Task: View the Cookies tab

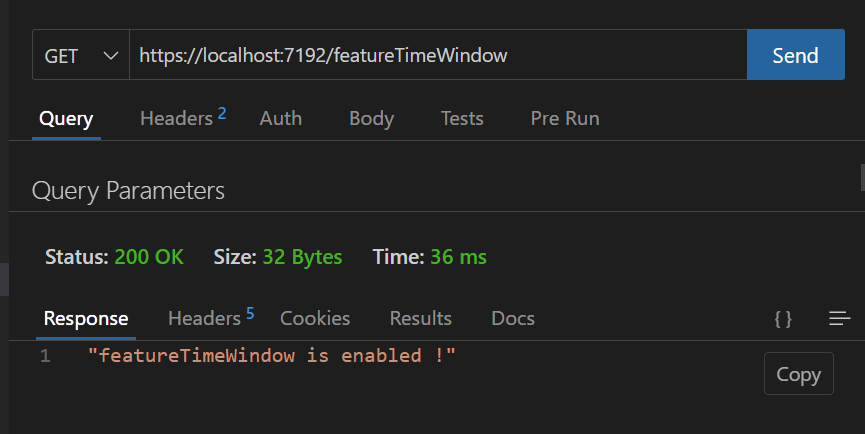Action: pyautogui.click(x=315, y=319)
